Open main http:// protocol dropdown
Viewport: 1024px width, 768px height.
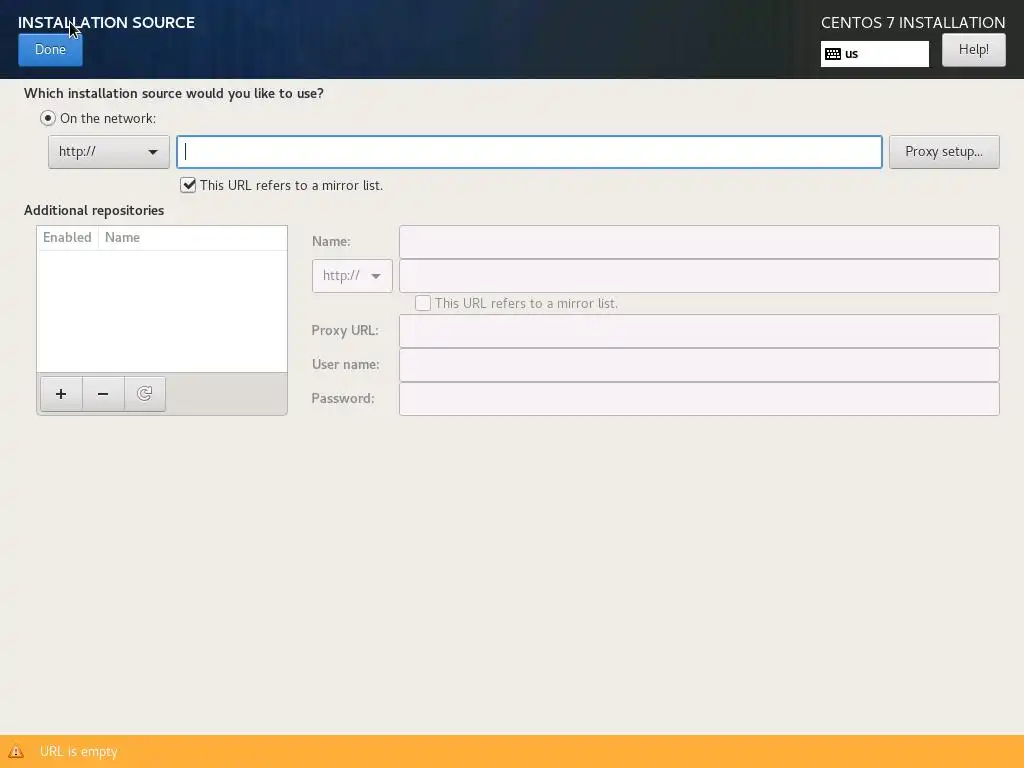click(108, 152)
